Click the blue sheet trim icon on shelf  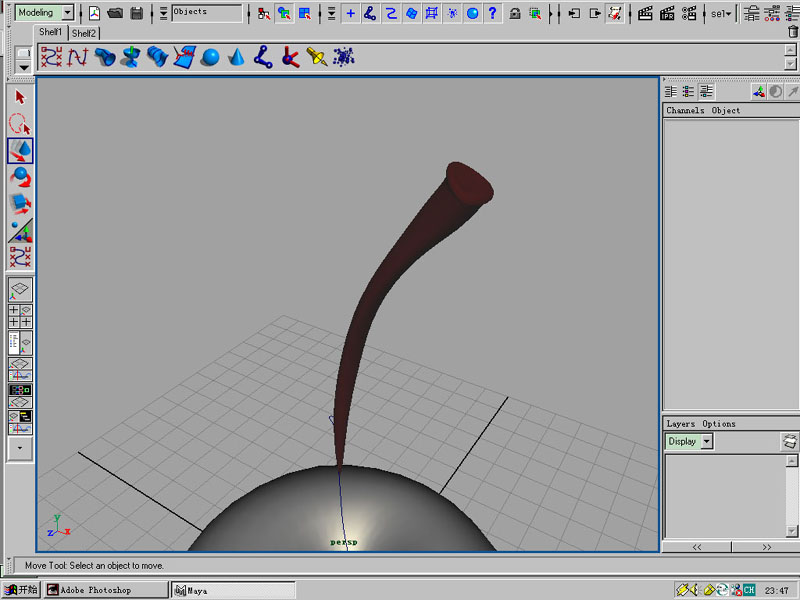coord(184,57)
